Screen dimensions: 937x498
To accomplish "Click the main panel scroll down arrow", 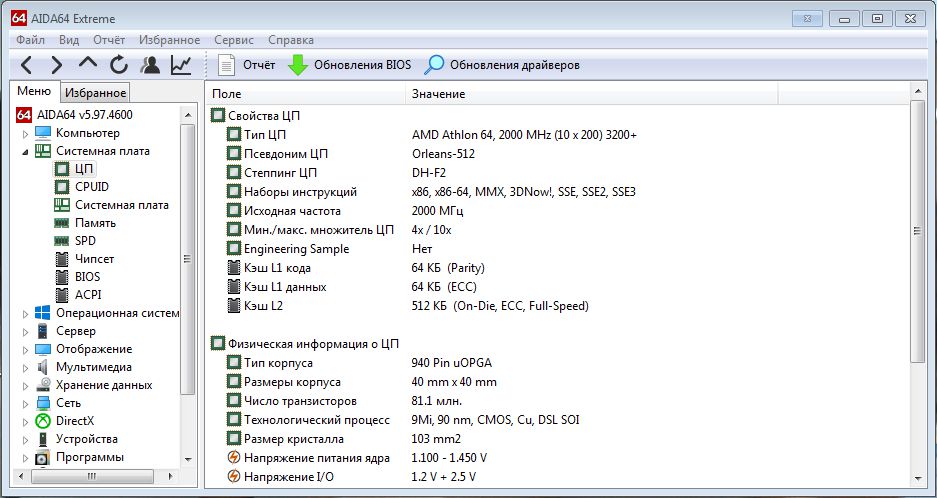I will click(917, 479).
